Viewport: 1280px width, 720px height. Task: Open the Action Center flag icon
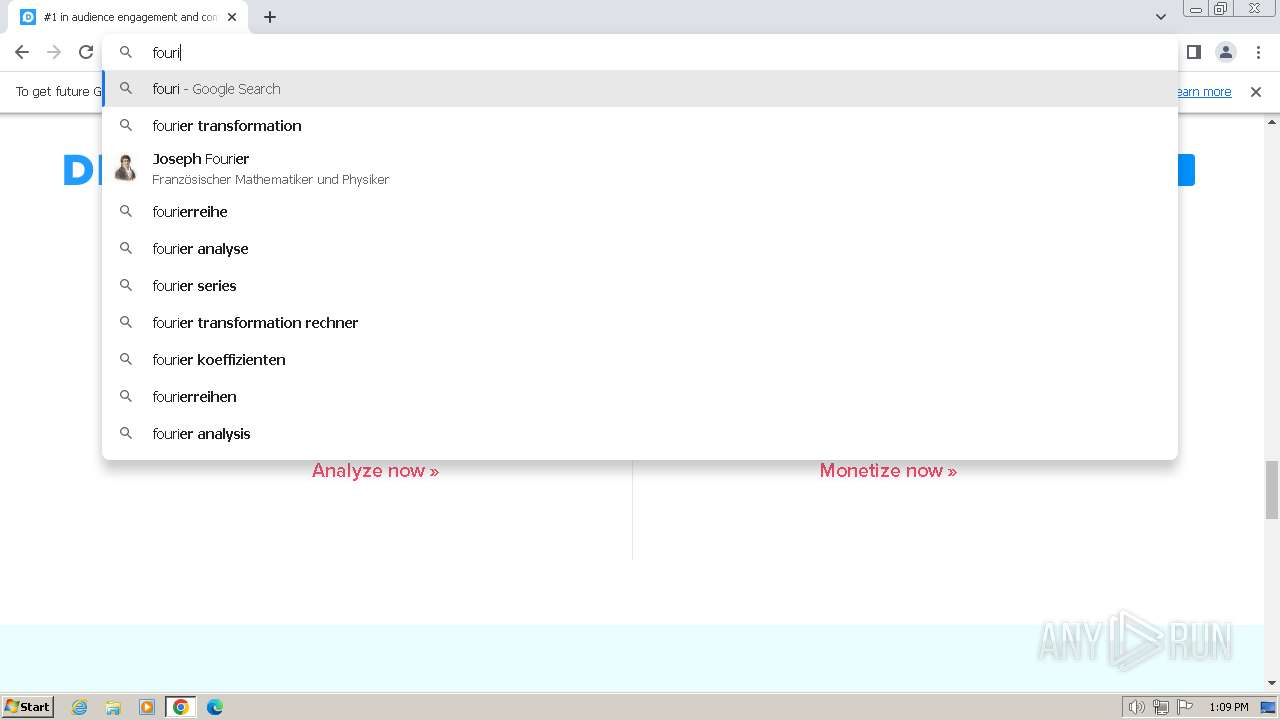click(1185, 707)
